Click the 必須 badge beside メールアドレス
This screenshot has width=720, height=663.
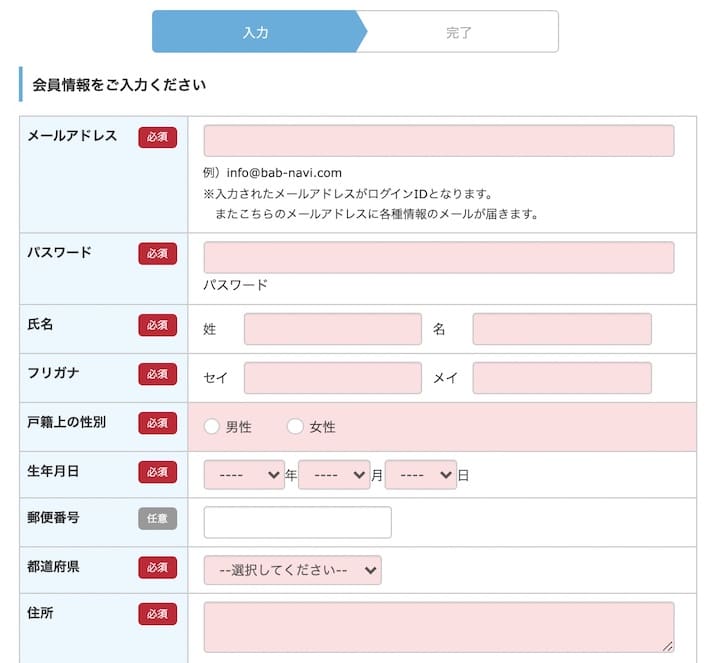(157, 137)
